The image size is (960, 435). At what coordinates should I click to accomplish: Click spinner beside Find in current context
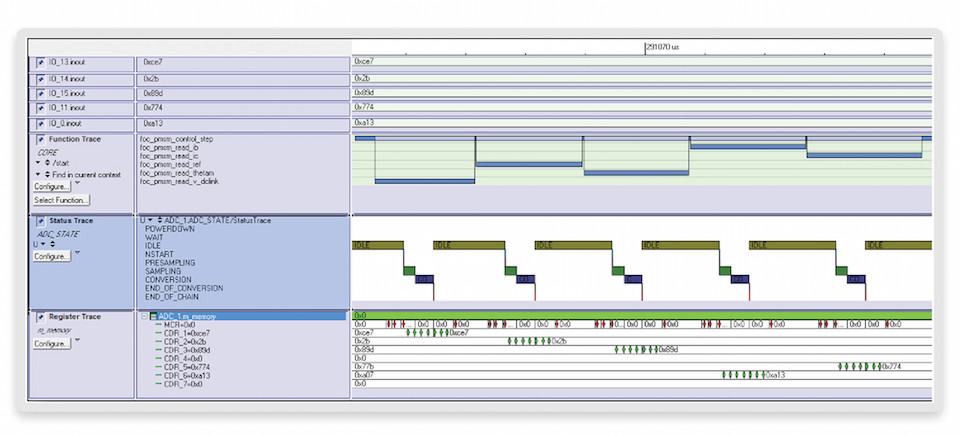47,175
